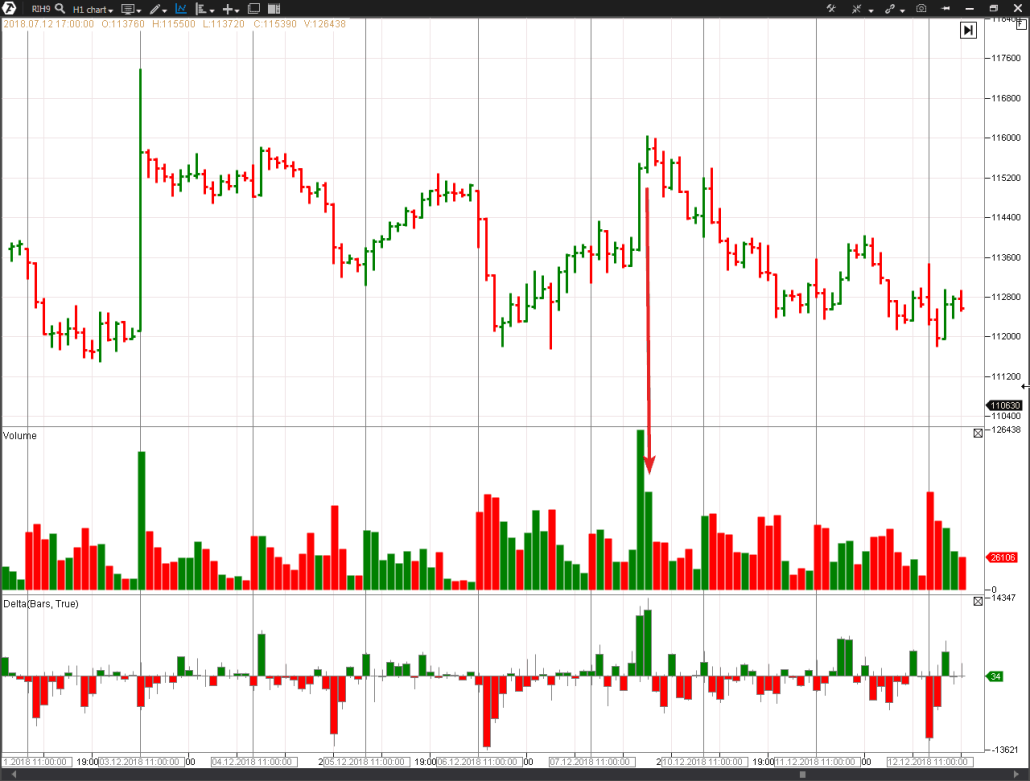Close the Delta indicator panel
Screen dimensions: 1030x781
(x=978, y=602)
